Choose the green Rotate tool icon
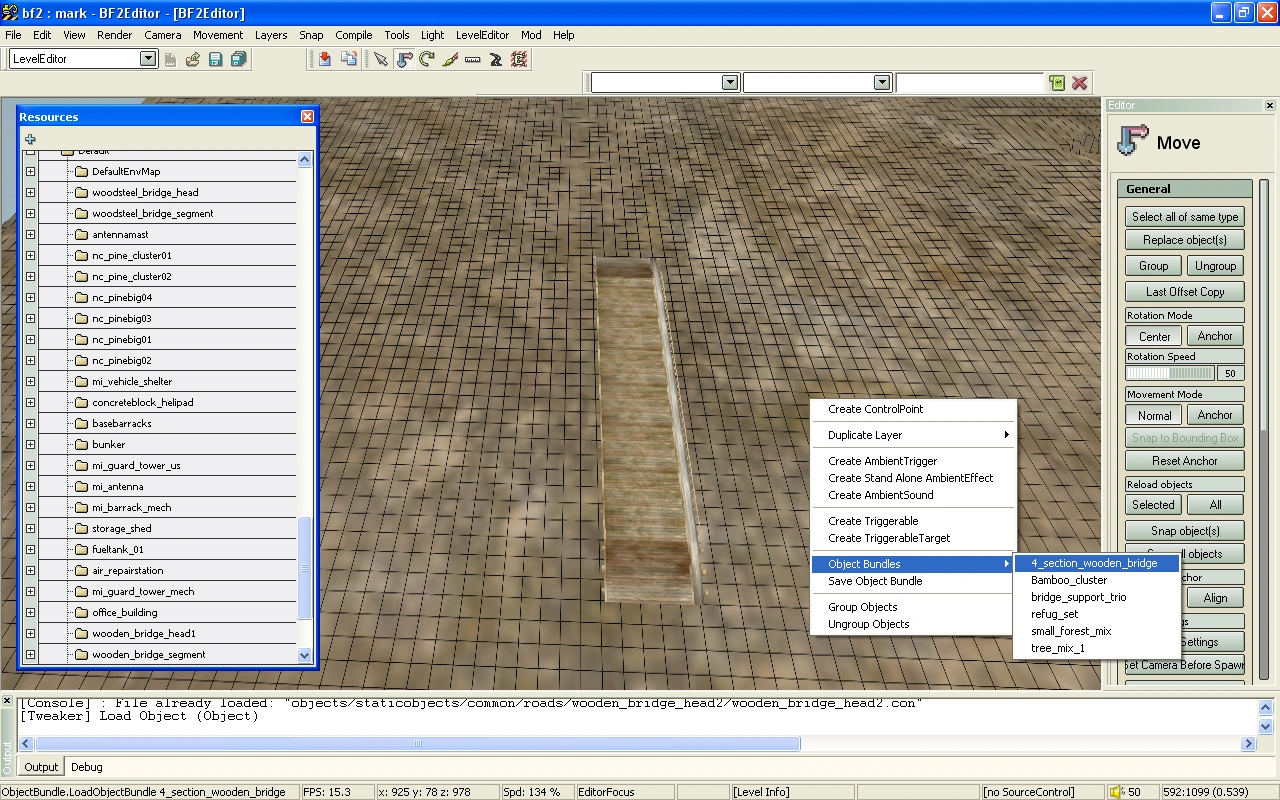The image size is (1280, 800). pyautogui.click(x=427, y=59)
